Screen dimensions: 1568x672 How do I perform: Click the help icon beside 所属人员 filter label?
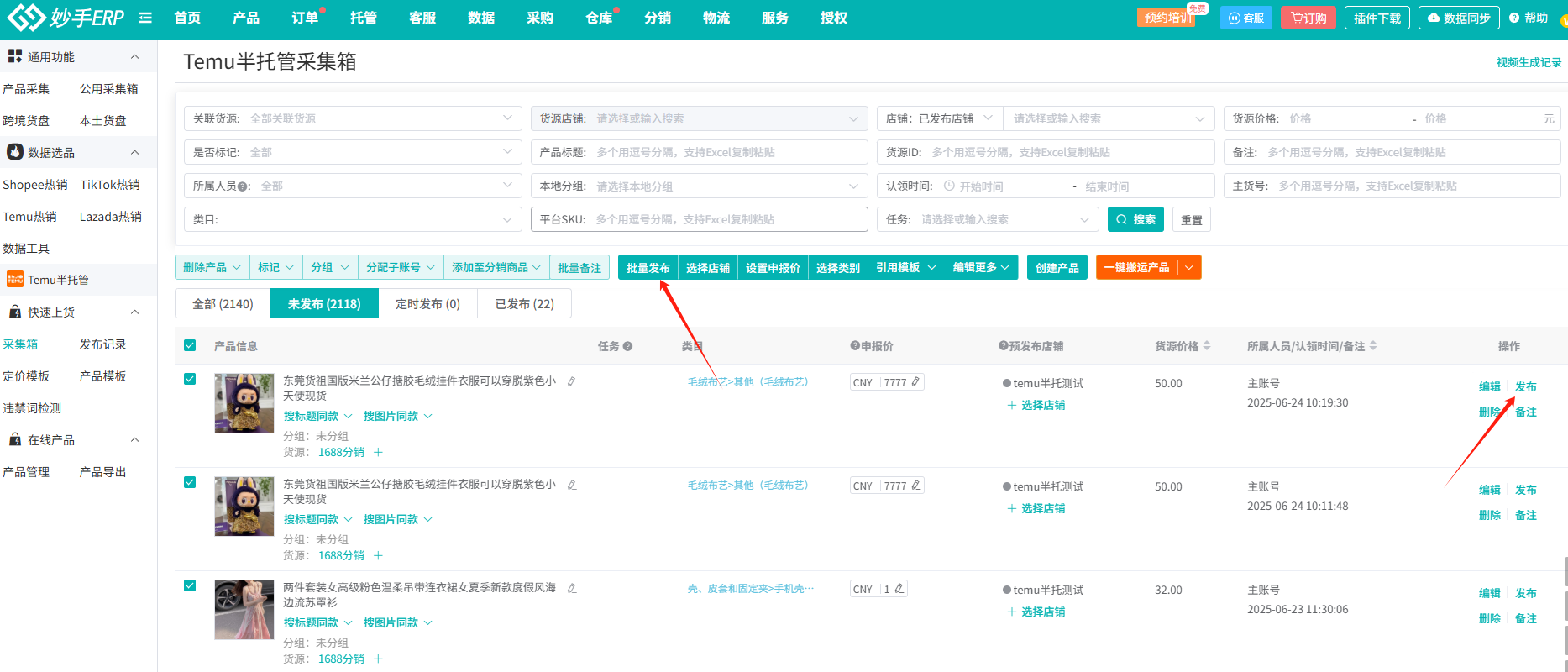click(x=243, y=186)
